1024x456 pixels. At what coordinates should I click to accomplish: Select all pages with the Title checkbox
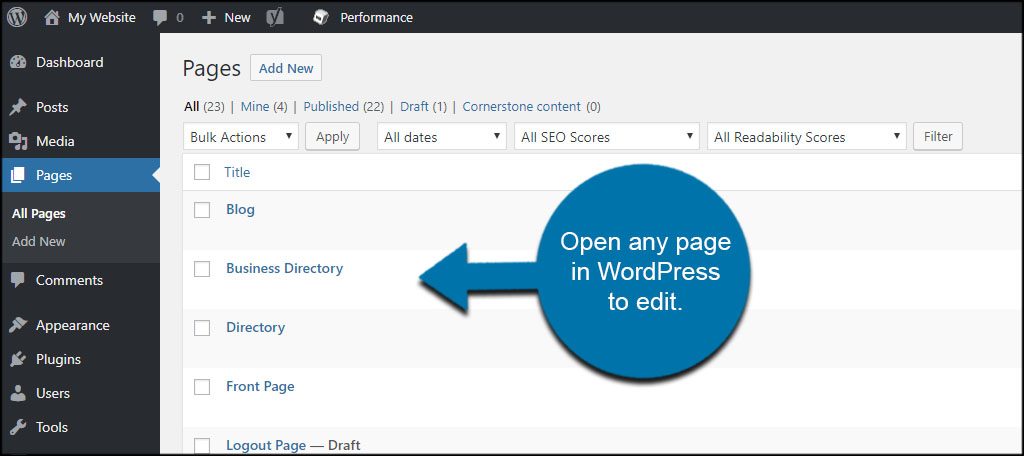coord(202,172)
